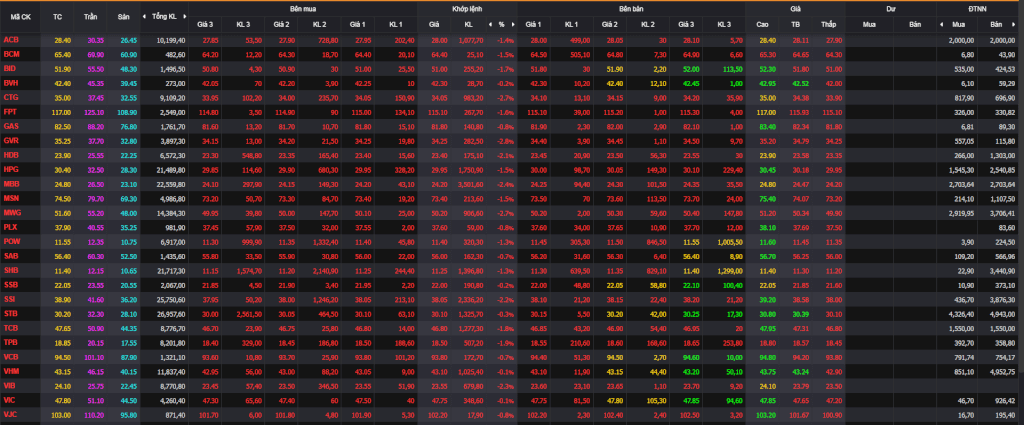Click the Bên bán group header
Image resolution: width=1024 pixels, height=425 pixels.
pyautogui.click(x=631, y=10)
